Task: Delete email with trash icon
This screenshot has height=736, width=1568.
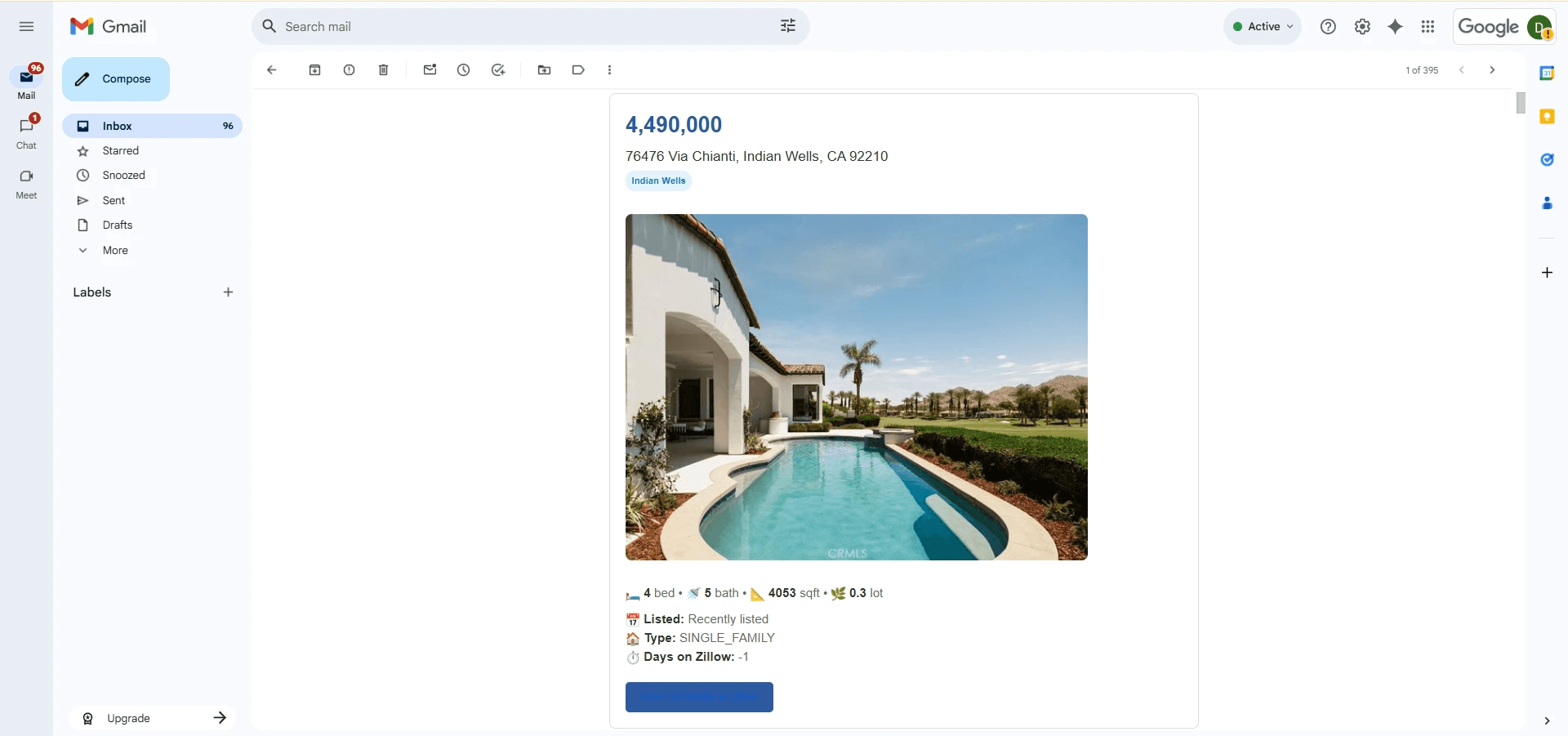Action: point(383,70)
